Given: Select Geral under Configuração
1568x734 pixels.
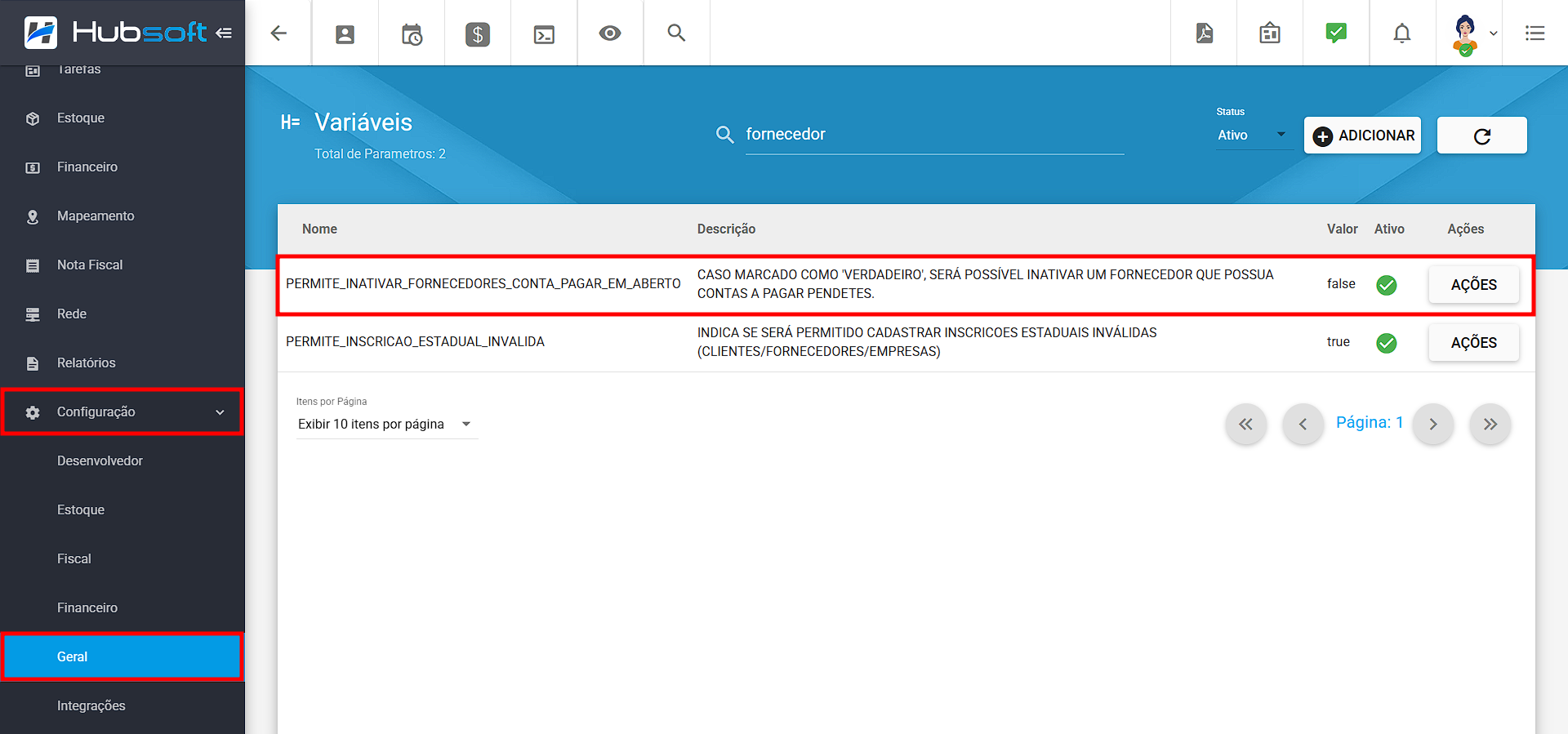Looking at the screenshot, I should [122, 656].
